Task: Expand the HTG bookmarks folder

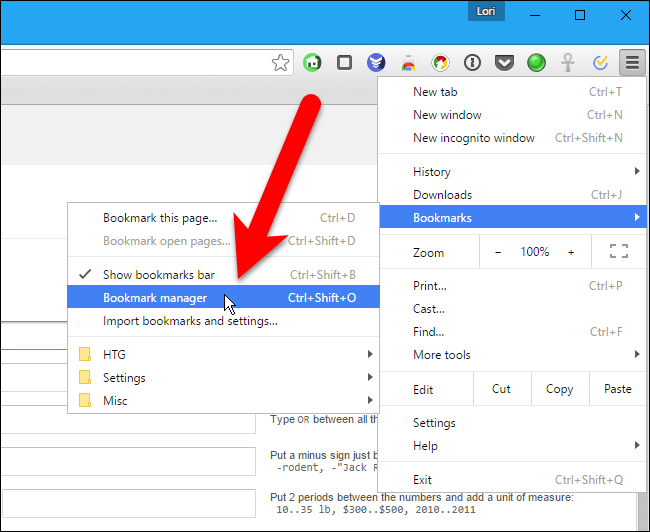Action: point(114,354)
